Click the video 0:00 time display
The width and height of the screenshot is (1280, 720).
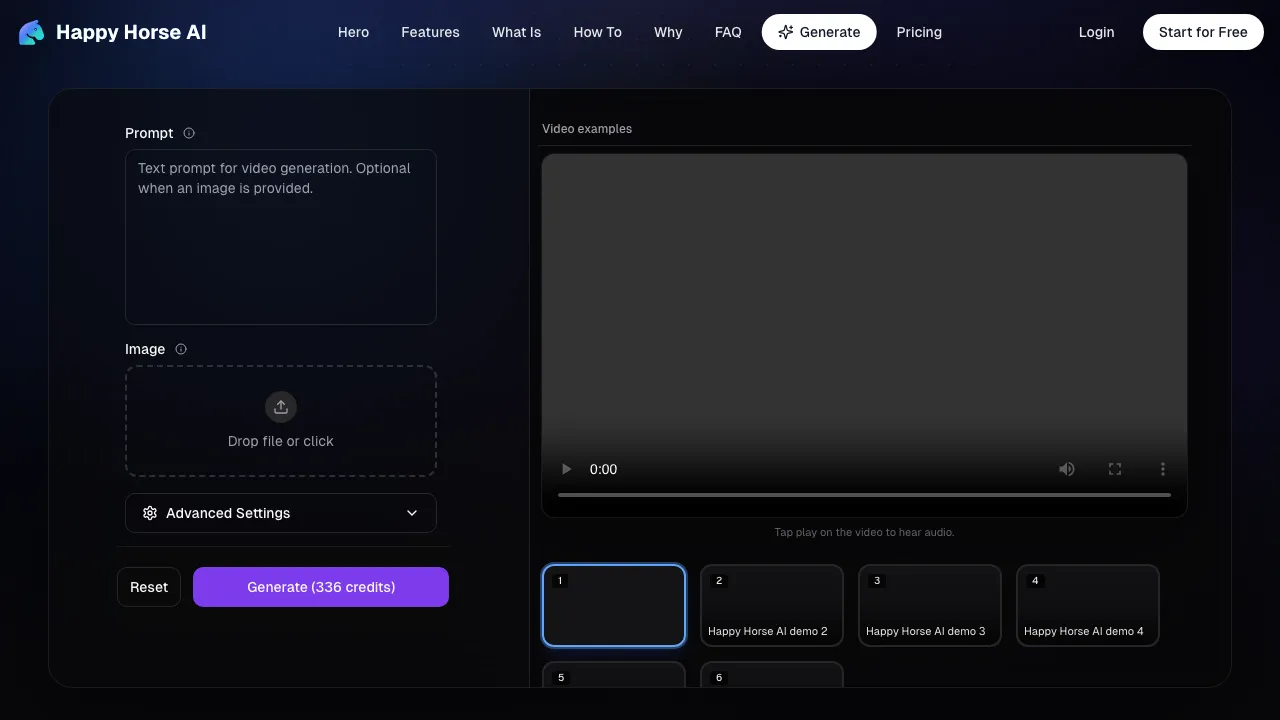click(603, 469)
